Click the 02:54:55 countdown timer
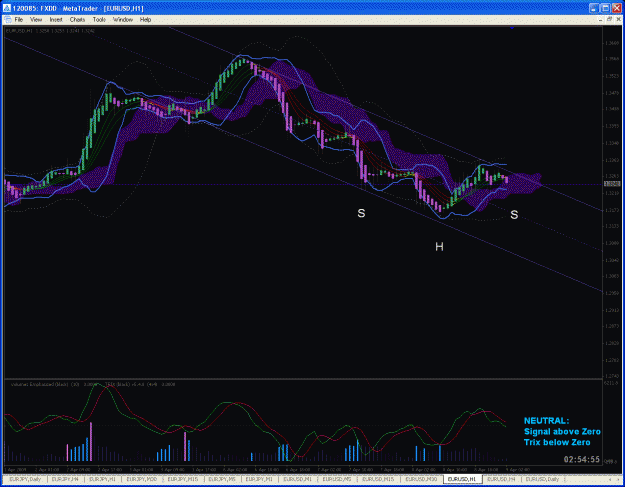This screenshot has width=625, height=487. coord(582,460)
